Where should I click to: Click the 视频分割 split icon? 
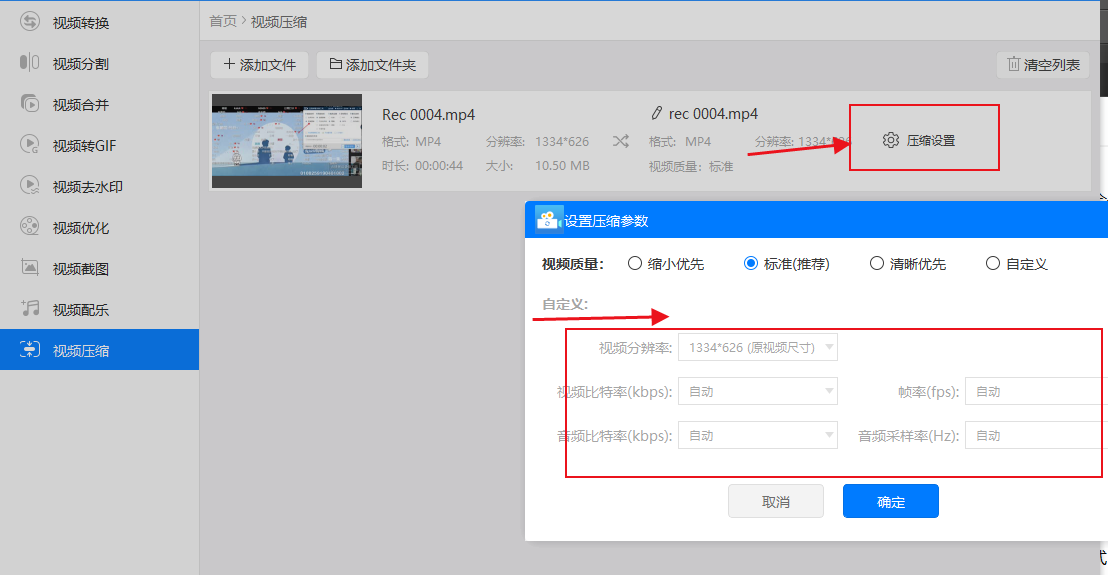[30, 63]
